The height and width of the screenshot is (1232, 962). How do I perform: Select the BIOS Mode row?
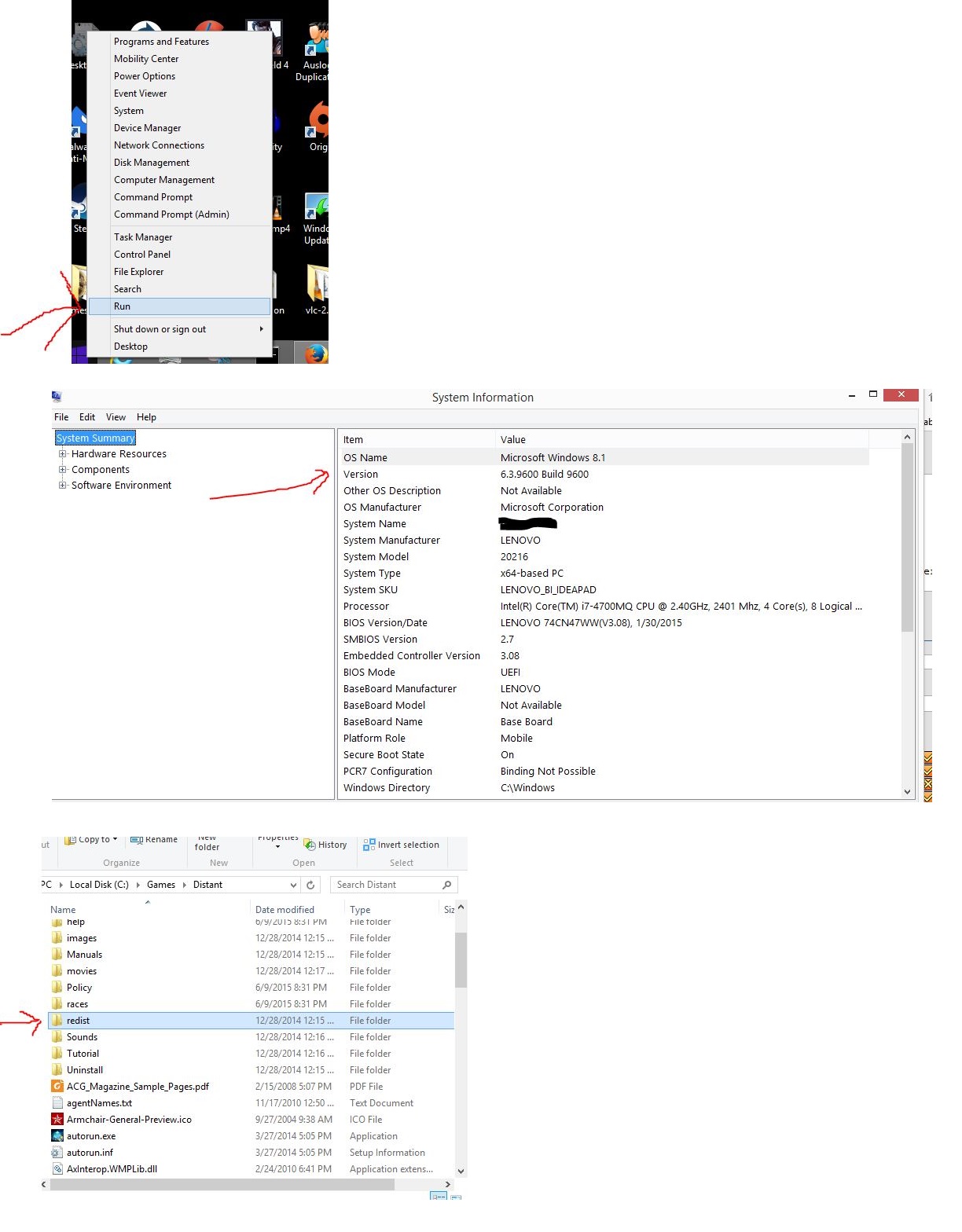point(604,672)
